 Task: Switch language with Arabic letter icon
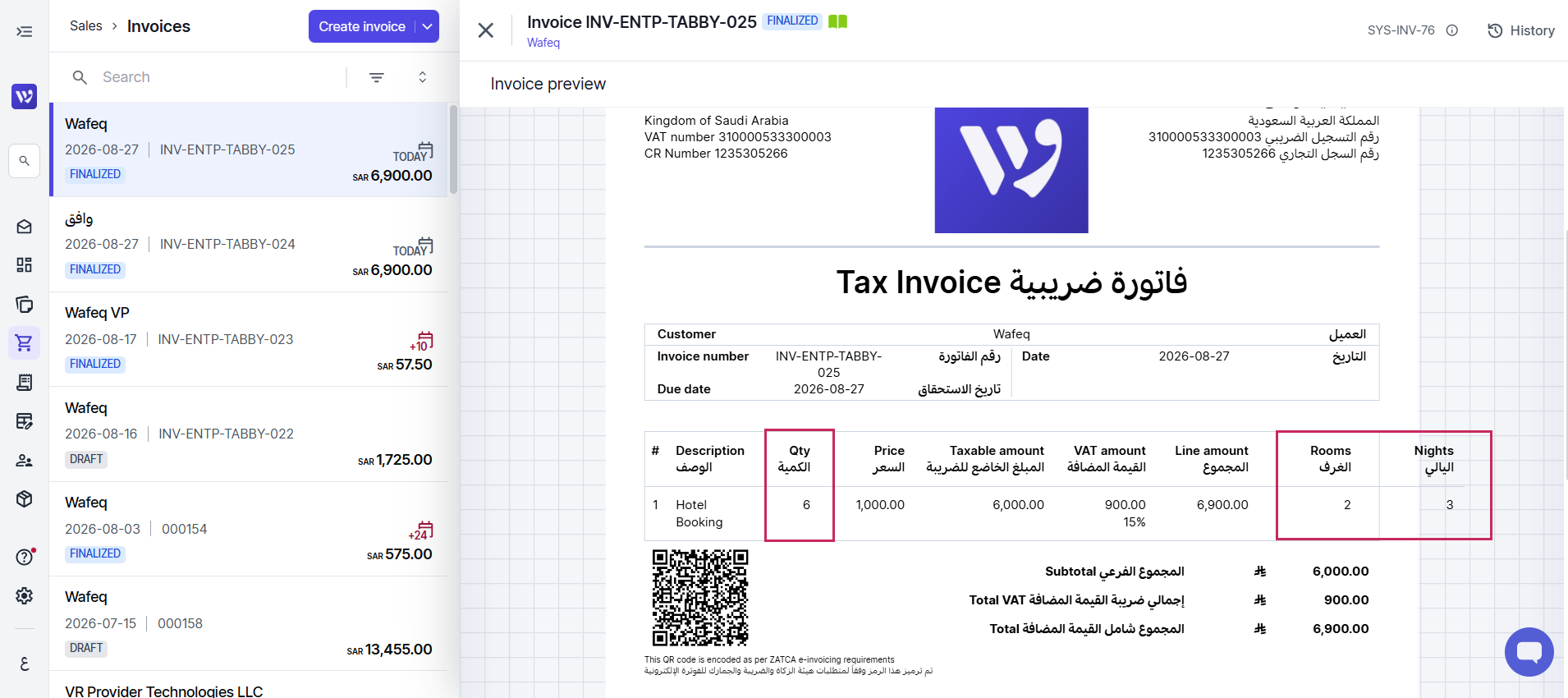click(25, 664)
